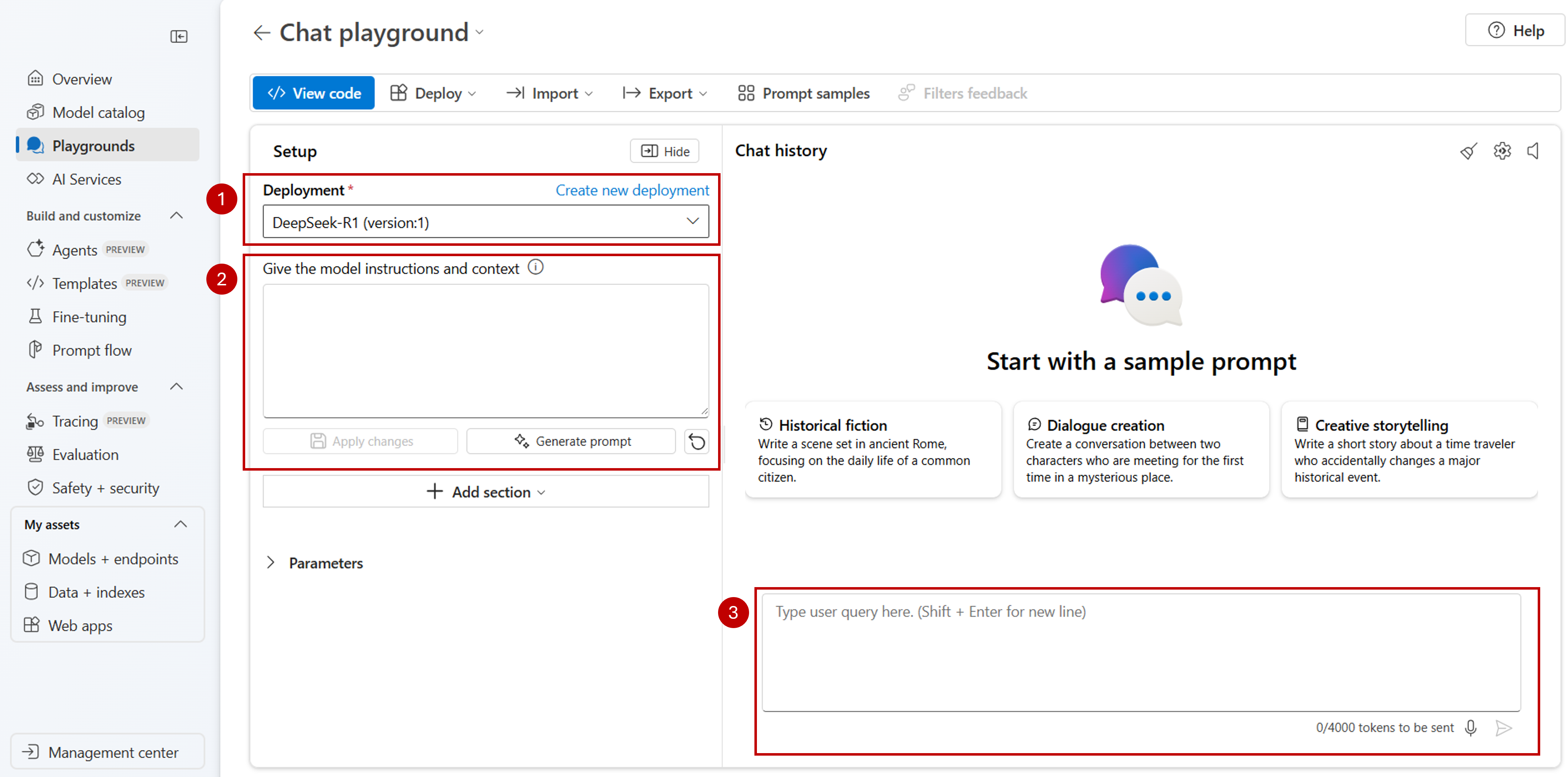Click the send message arrow icon

1503,727
